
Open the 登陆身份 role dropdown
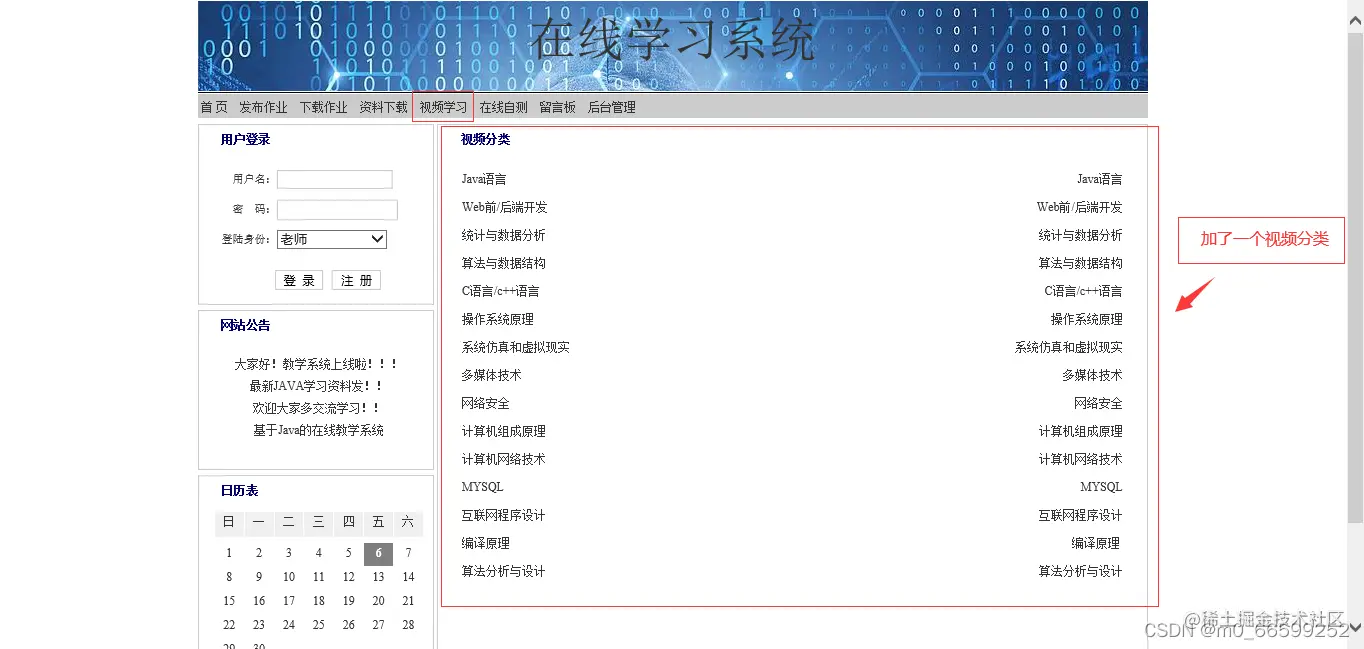[x=331, y=239]
